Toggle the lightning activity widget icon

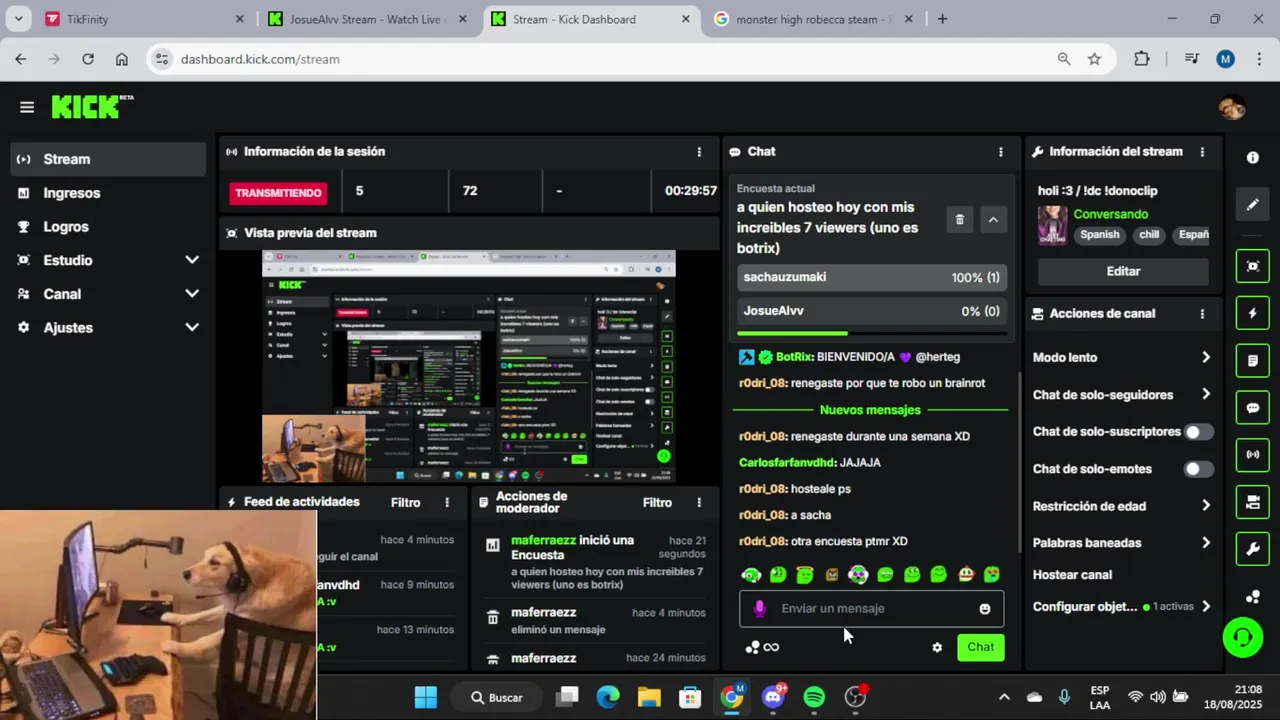1253,313
